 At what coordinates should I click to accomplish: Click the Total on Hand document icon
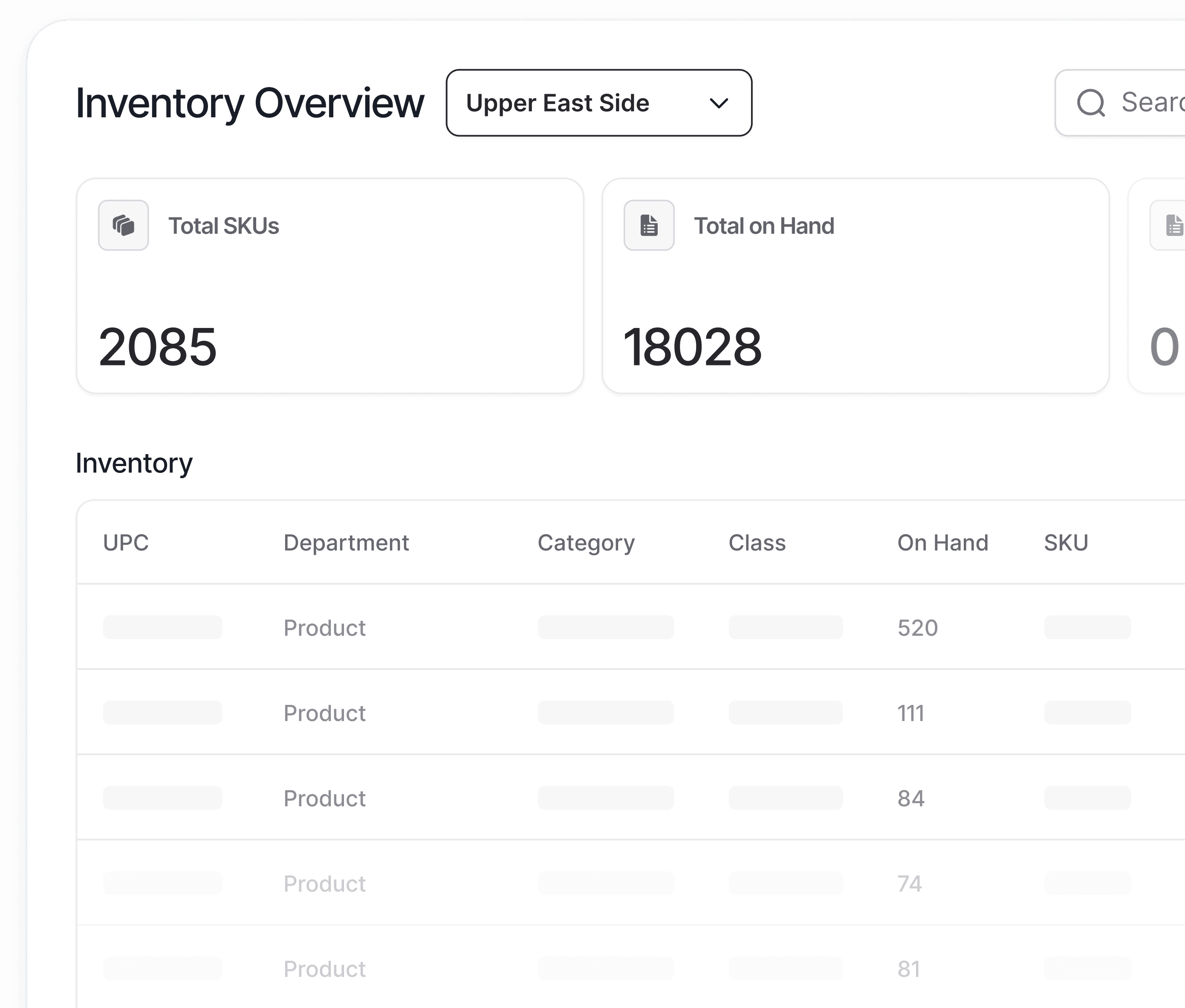pos(649,225)
